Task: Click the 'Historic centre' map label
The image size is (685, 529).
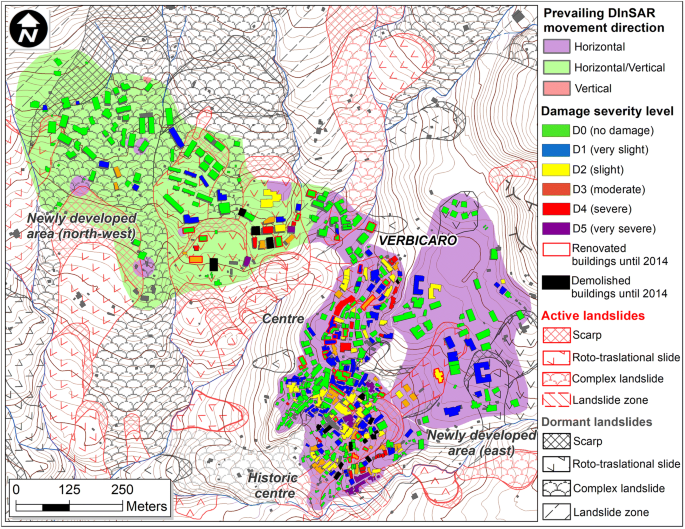Action: (273, 485)
